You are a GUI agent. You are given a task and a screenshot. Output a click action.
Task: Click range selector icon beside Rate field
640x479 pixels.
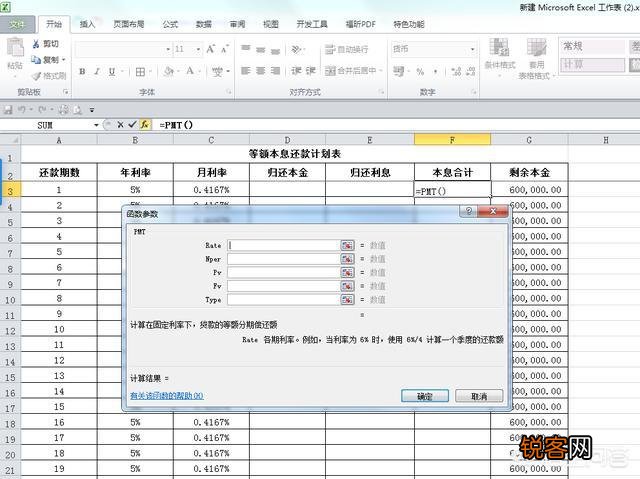pos(347,245)
